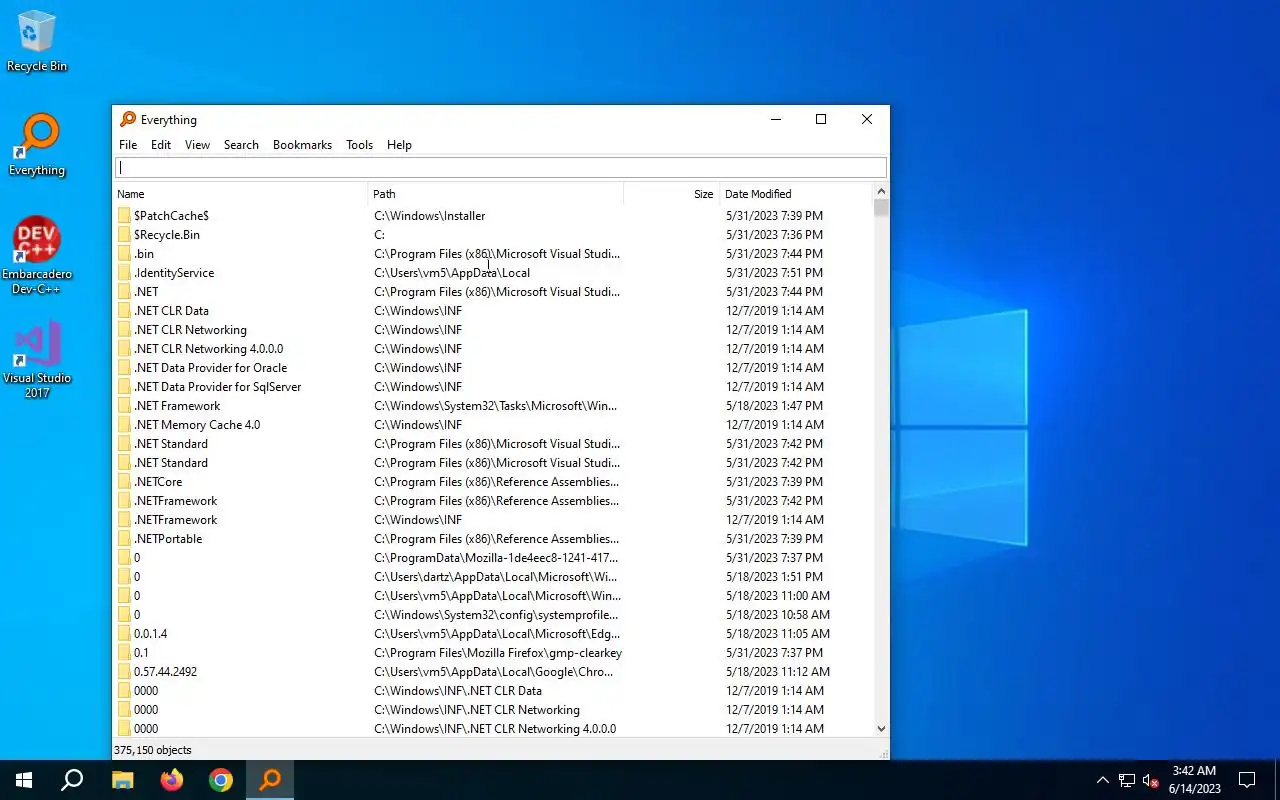Click date 5/18/2023 11:12 AM

click(777, 672)
